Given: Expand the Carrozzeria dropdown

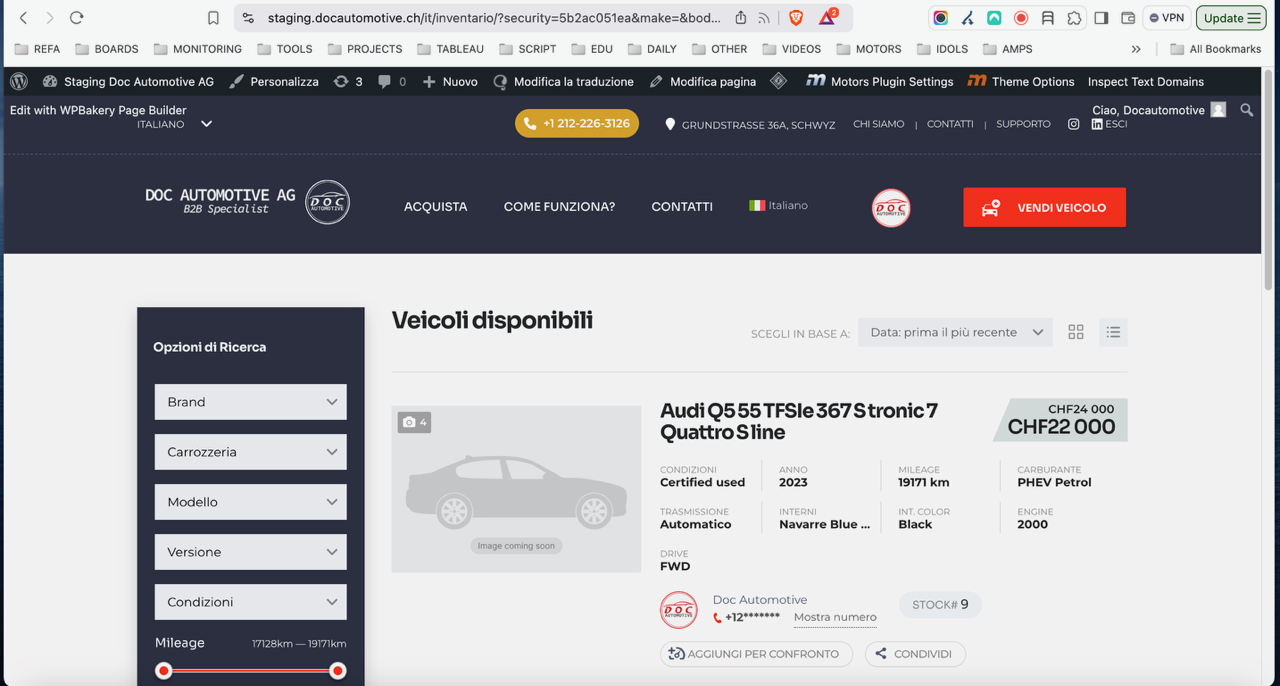Looking at the screenshot, I should click(251, 452).
